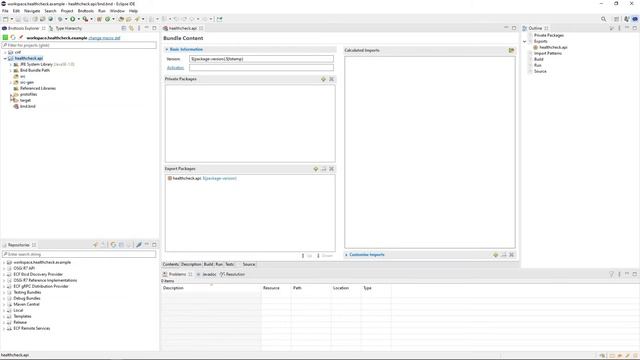Select Private Packages in Outline
The width and height of the screenshot is (640, 360).
[x=549, y=36]
